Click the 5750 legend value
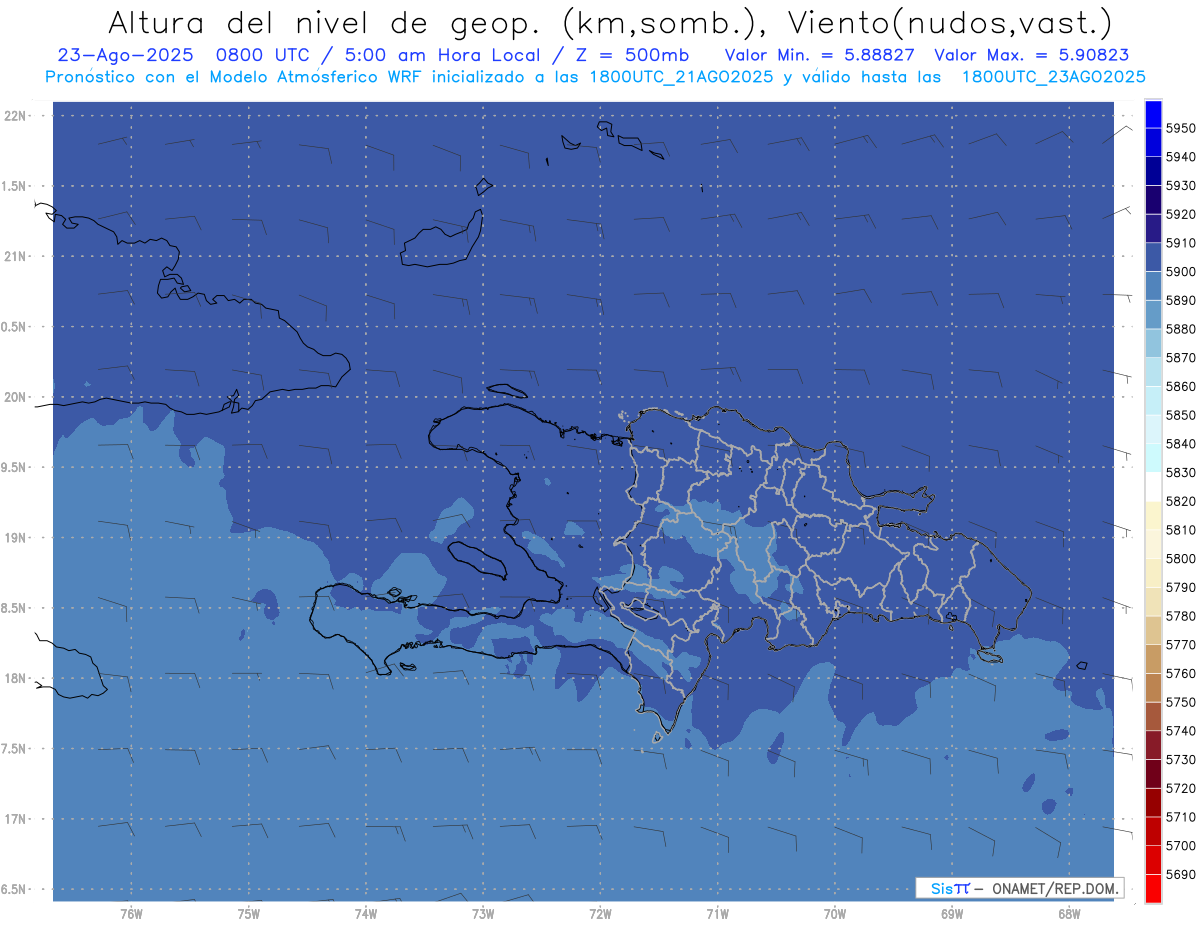1200x927 pixels. tap(1180, 702)
